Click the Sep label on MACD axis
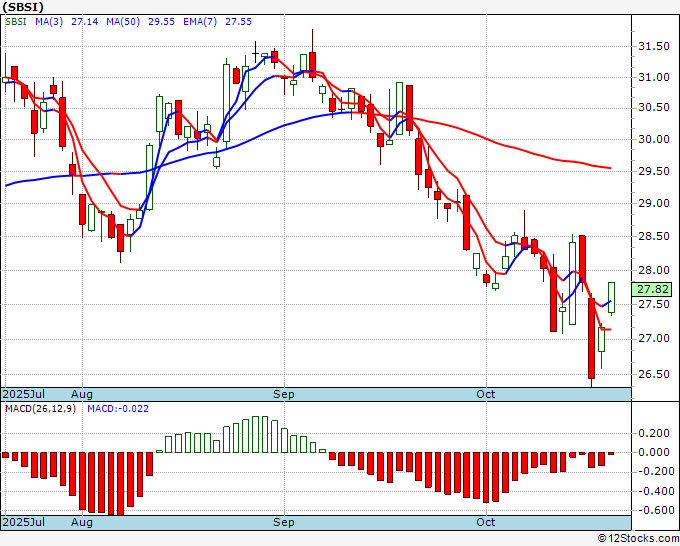This screenshot has height=546, width=680. point(284,522)
